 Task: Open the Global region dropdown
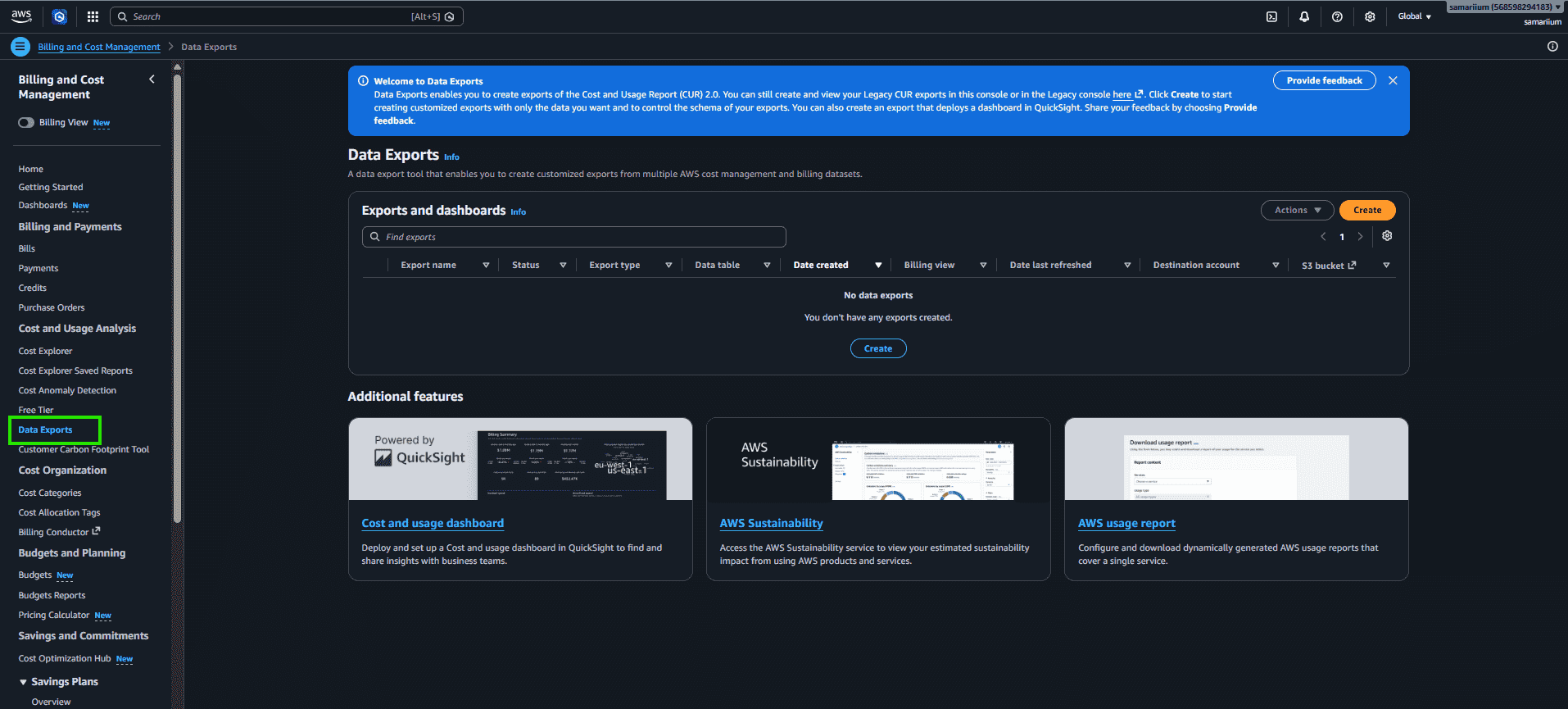(x=1414, y=16)
